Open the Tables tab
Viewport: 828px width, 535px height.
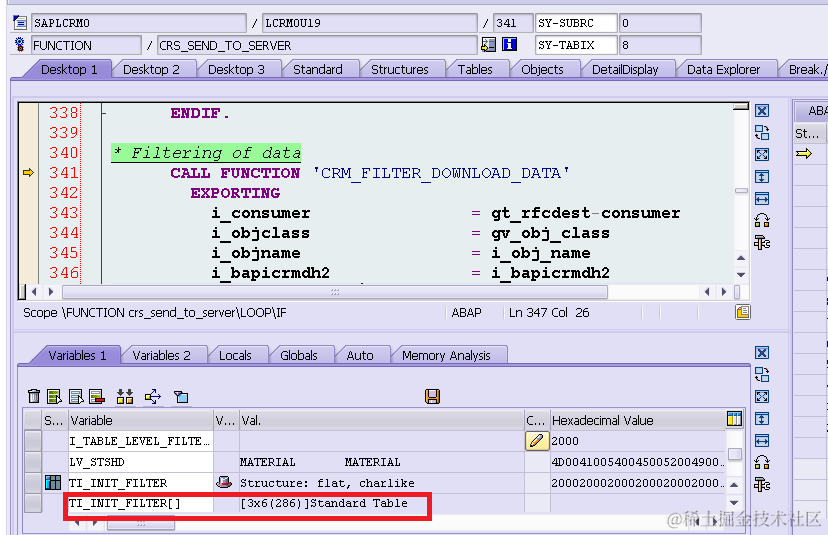(475, 70)
